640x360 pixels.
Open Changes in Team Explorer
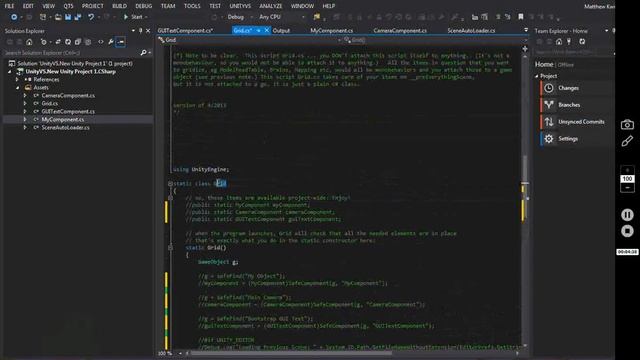click(568, 88)
